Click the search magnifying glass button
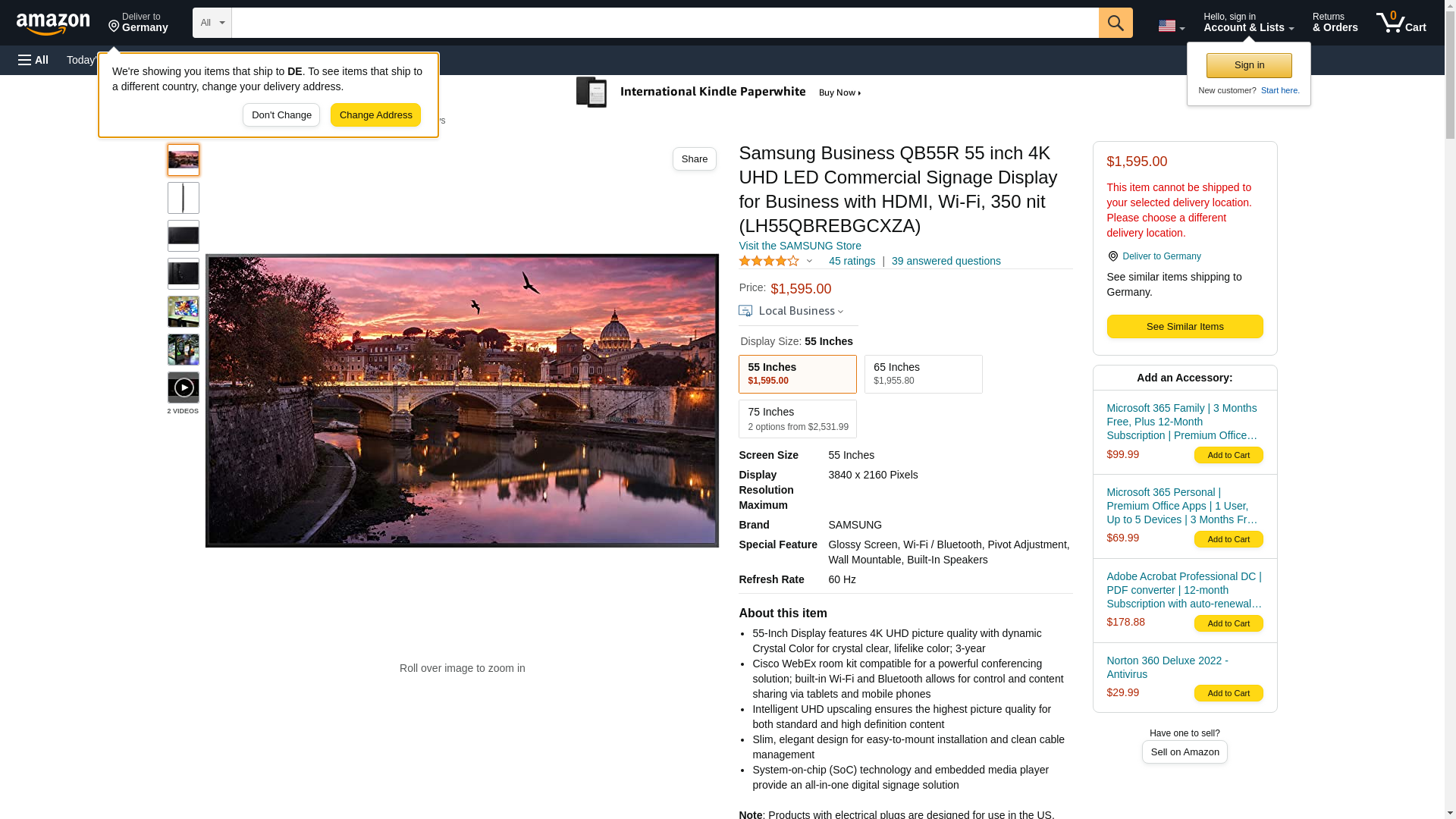Viewport: 1456px width, 819px height. (1115, 23)
